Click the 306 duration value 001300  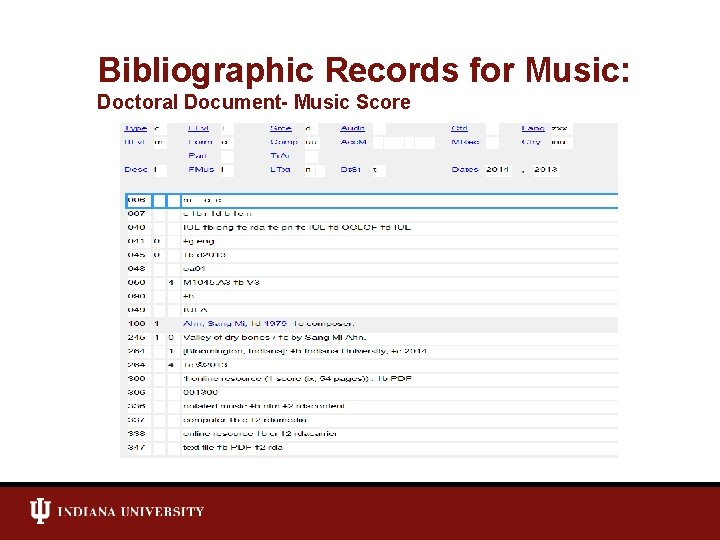pos(200,393)
